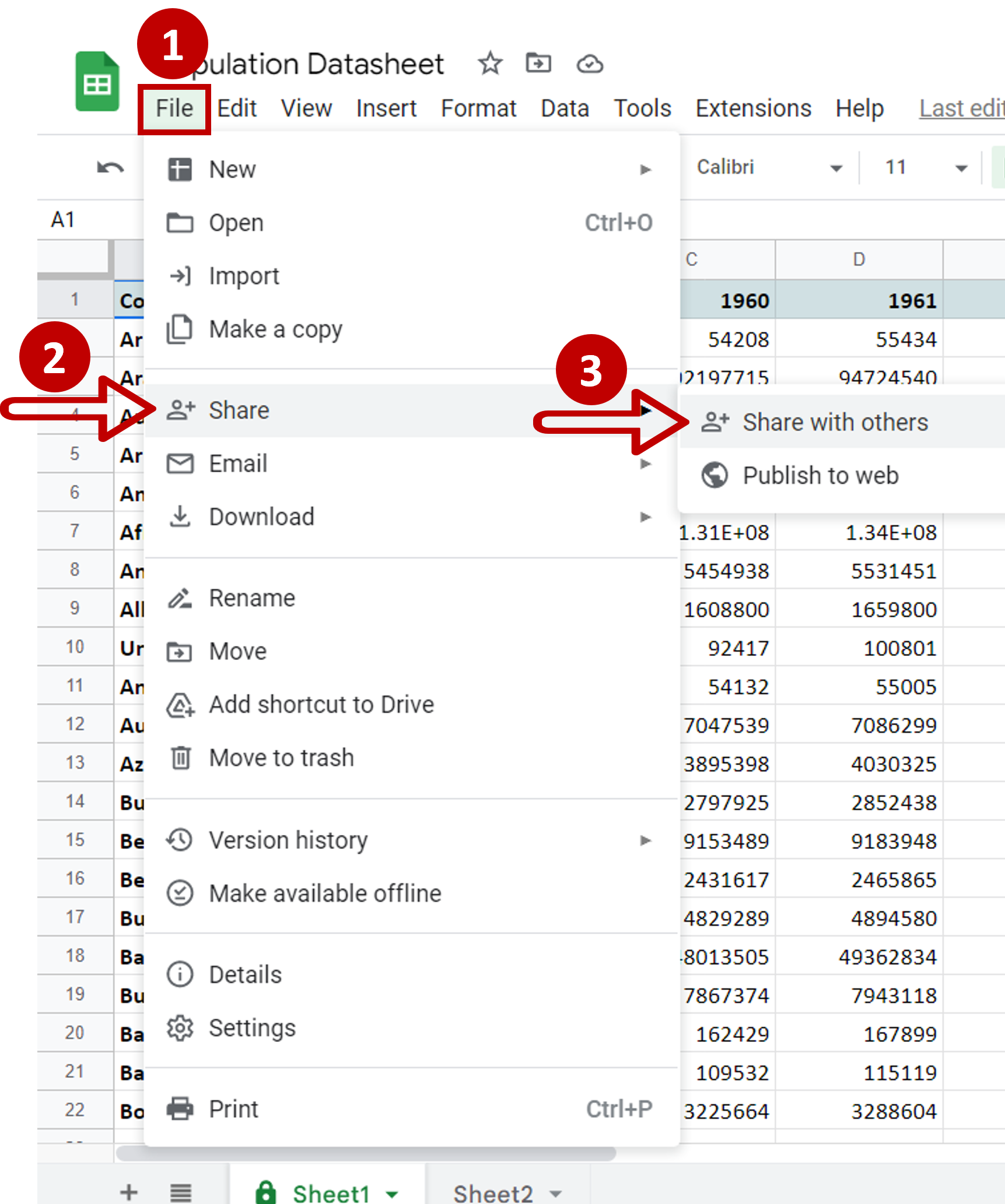Click the Import arrow icon
Screen dimensions: 1005x1204
point(180,276)
